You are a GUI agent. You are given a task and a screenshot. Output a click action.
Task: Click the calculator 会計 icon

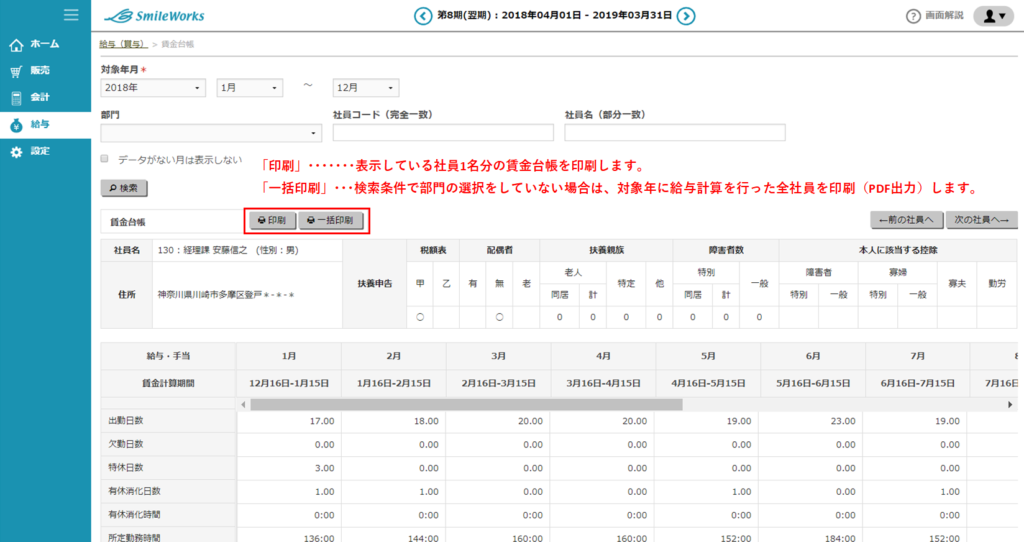[x=16, y=98]
